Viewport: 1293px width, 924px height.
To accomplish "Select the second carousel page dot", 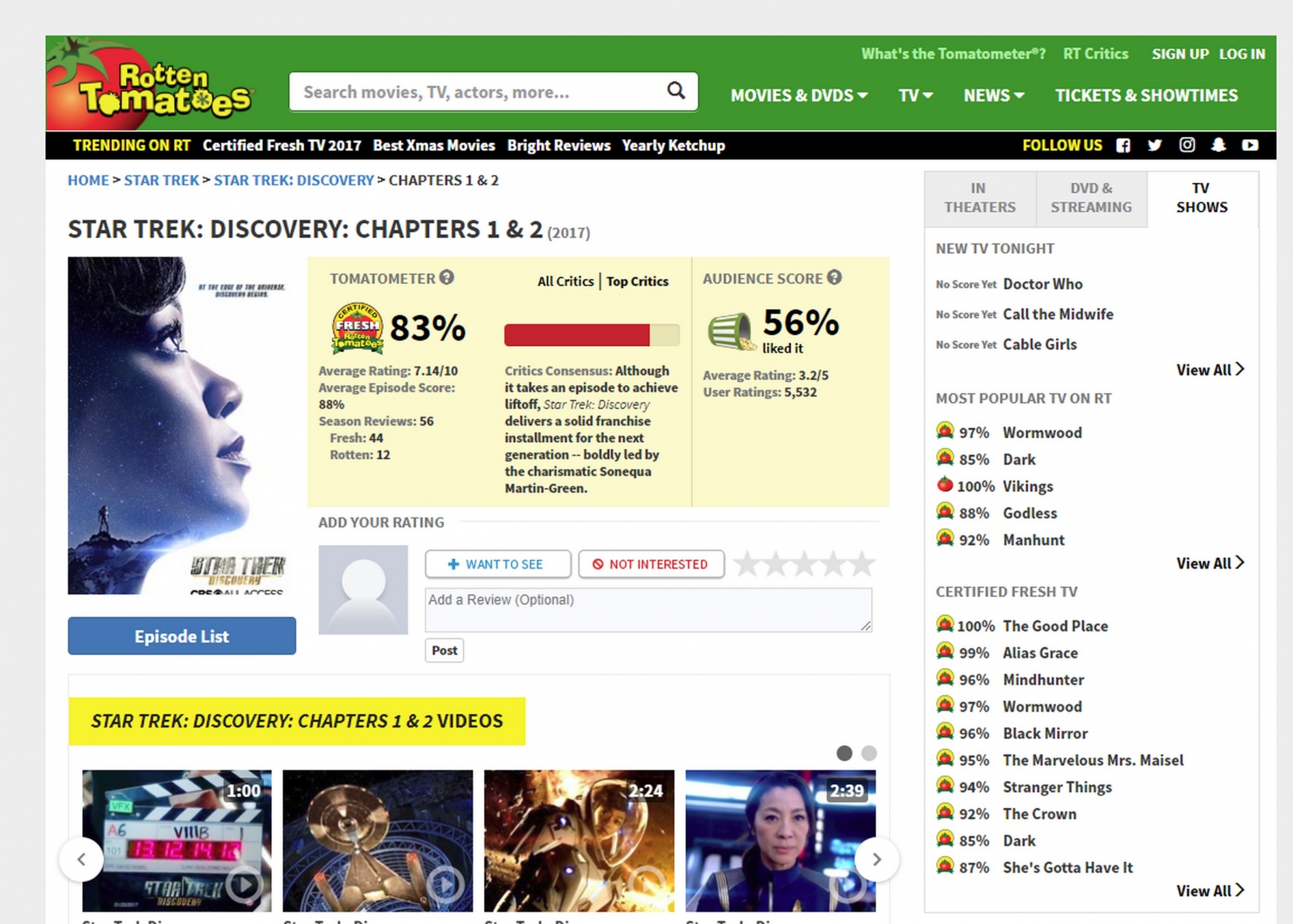I will [869, 753].
